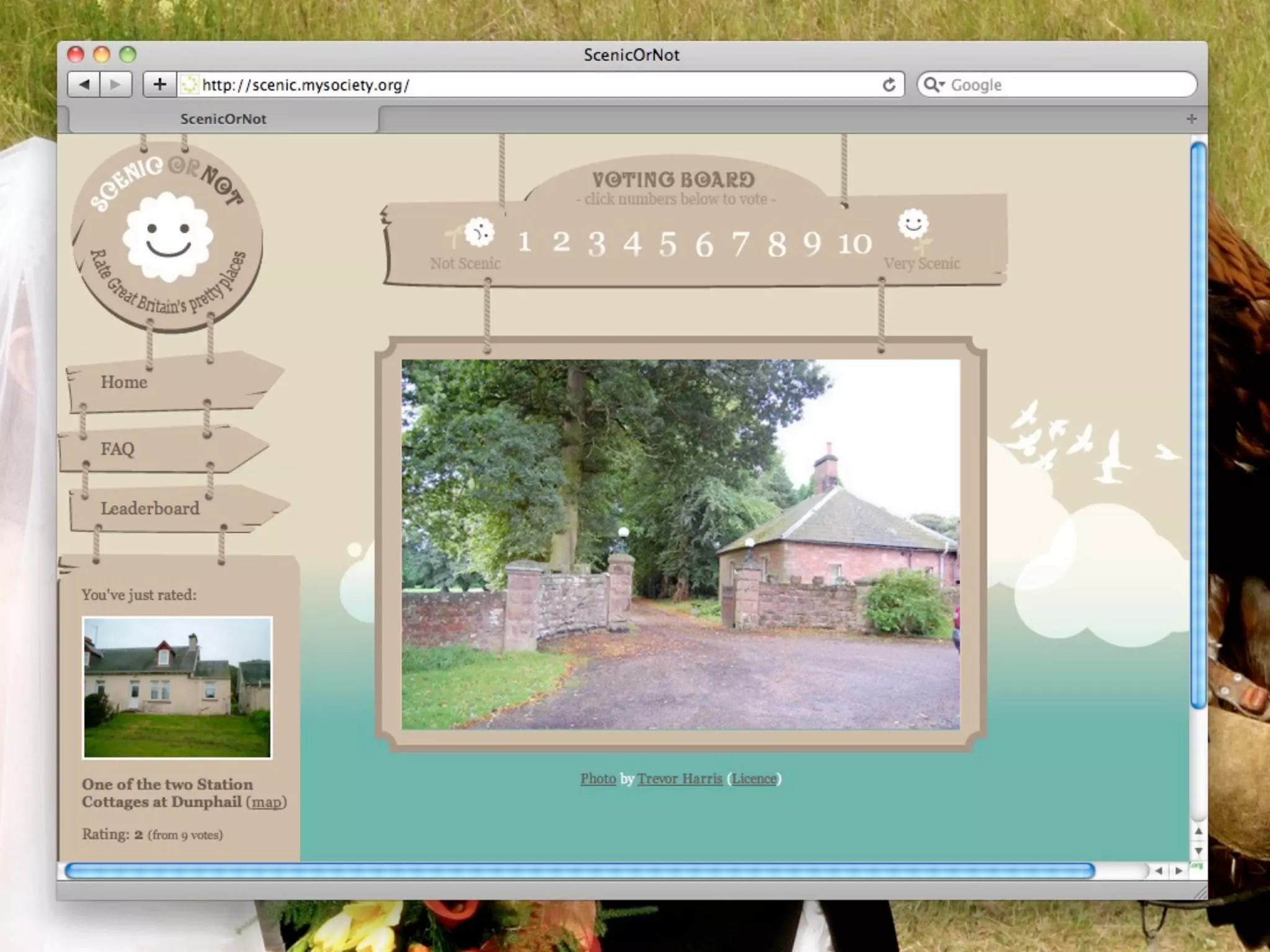Open Trevor Harris photographer link
Screen dimensions: 1270x952
click(680, 778)
